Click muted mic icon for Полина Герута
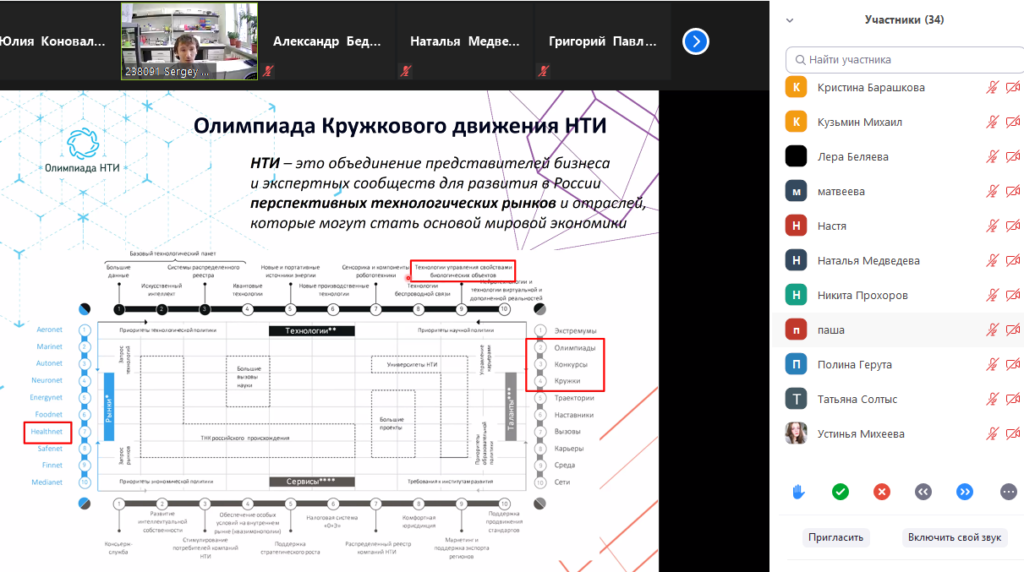Viewport: 1024px width, 572px height. [992, 364]
